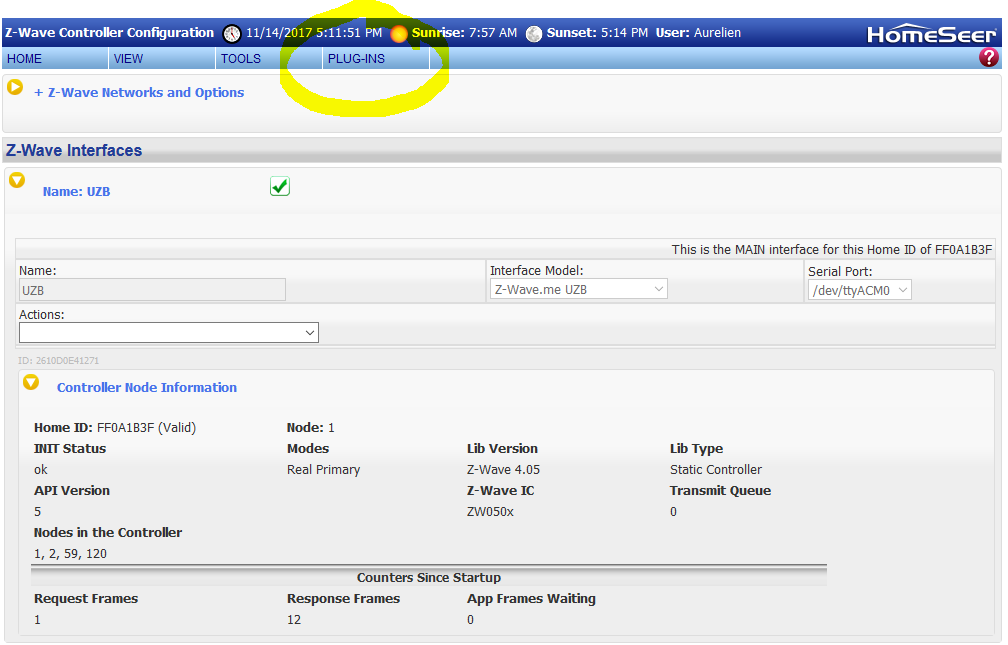This screenshot has height=645, width=1008.
Task: Open the Serial Port dropdown
Action: [860, 290]
